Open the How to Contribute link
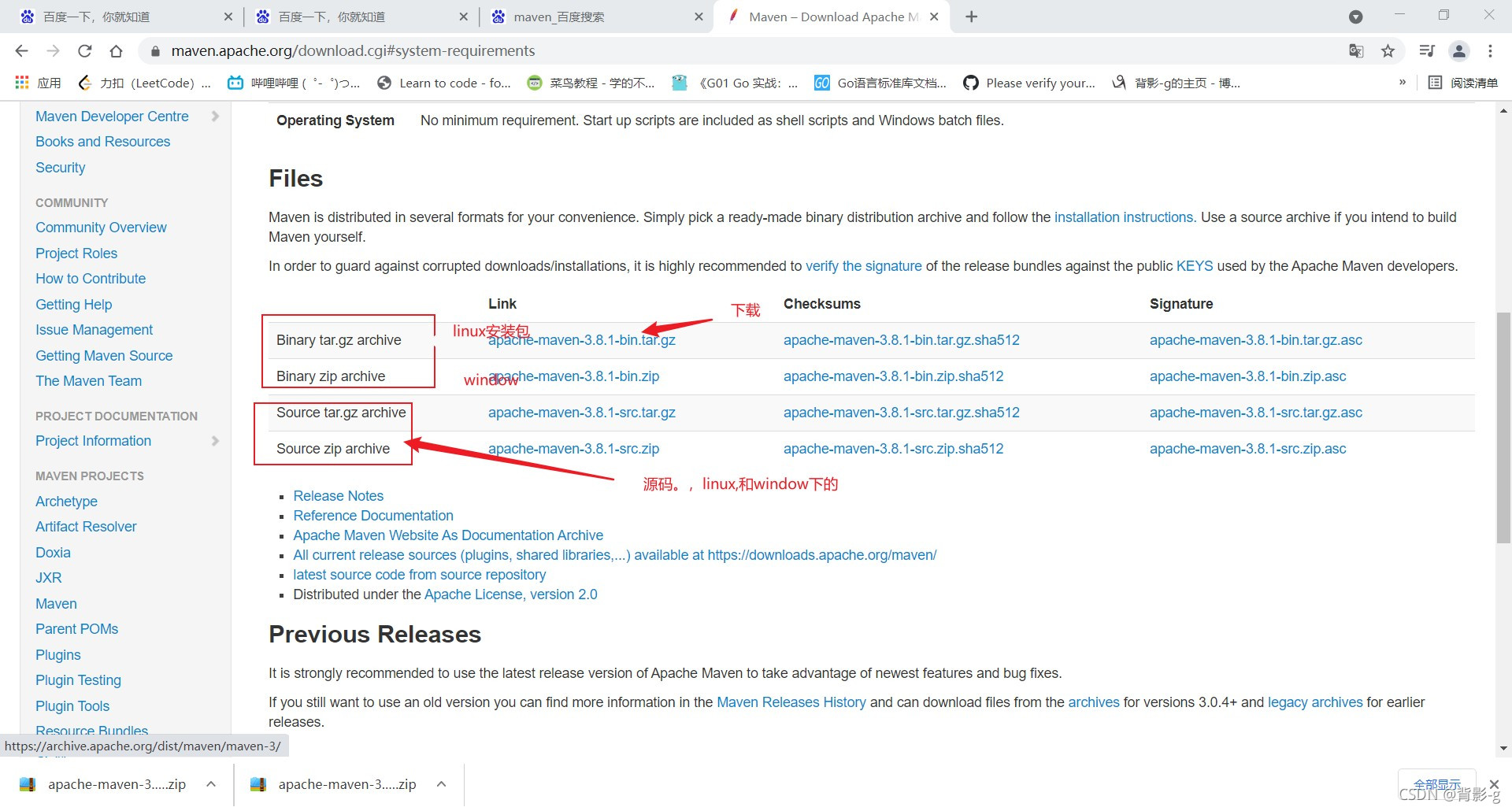This screenshot has width=1512, height=811. [x=91, y=279]
